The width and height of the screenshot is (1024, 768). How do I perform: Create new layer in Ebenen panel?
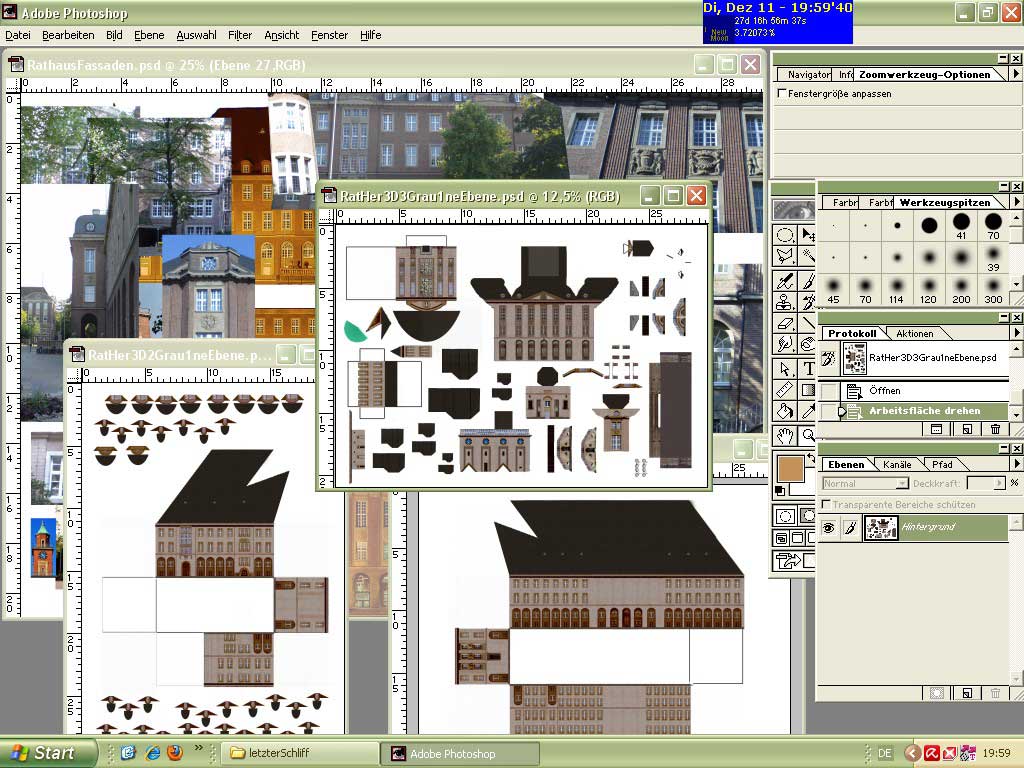tap(967, 693)
